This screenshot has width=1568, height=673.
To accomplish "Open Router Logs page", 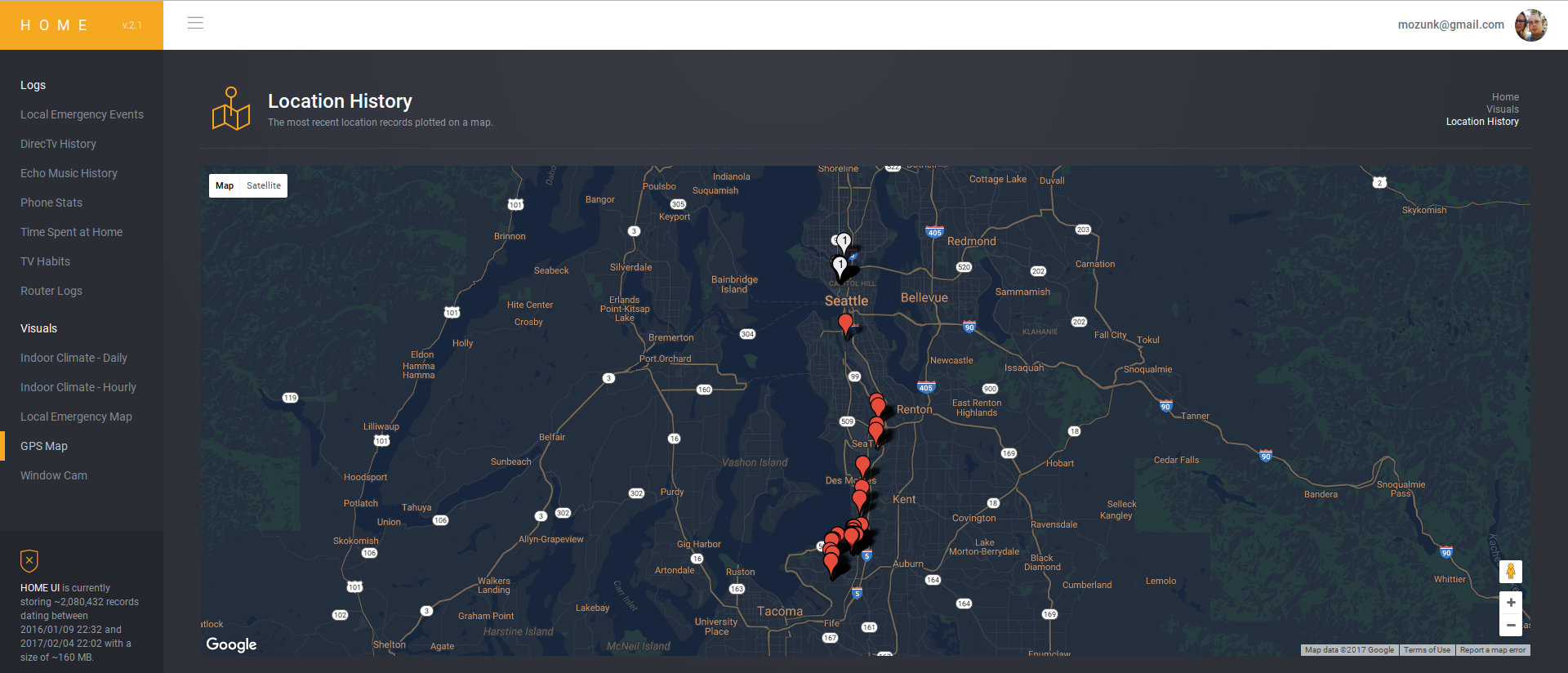I will coord(51,291).
